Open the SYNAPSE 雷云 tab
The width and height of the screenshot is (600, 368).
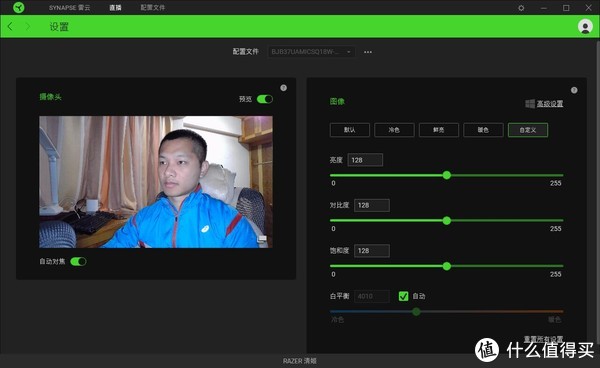pos(70,8)
